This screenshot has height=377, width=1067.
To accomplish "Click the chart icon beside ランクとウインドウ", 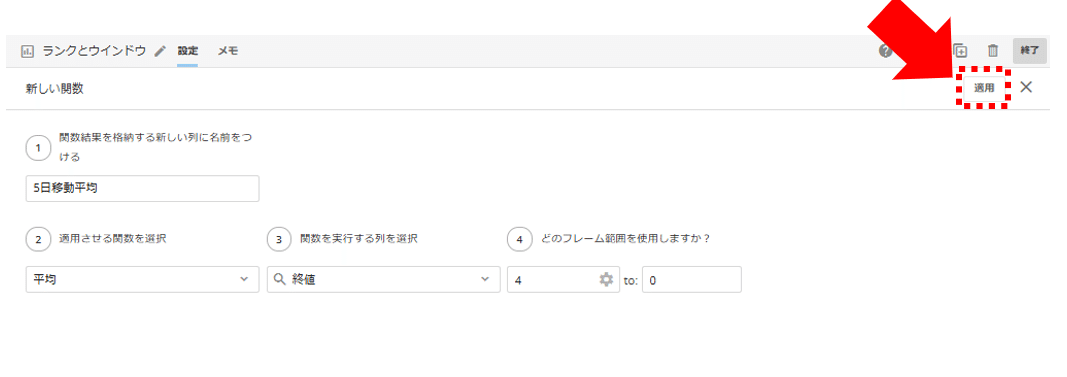I will 27,51.
